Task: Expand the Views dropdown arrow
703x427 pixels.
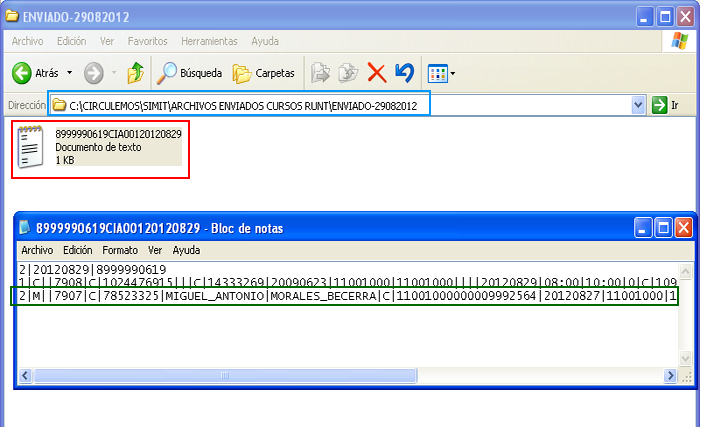Action: pyautogui.click(x=453, y=73)
